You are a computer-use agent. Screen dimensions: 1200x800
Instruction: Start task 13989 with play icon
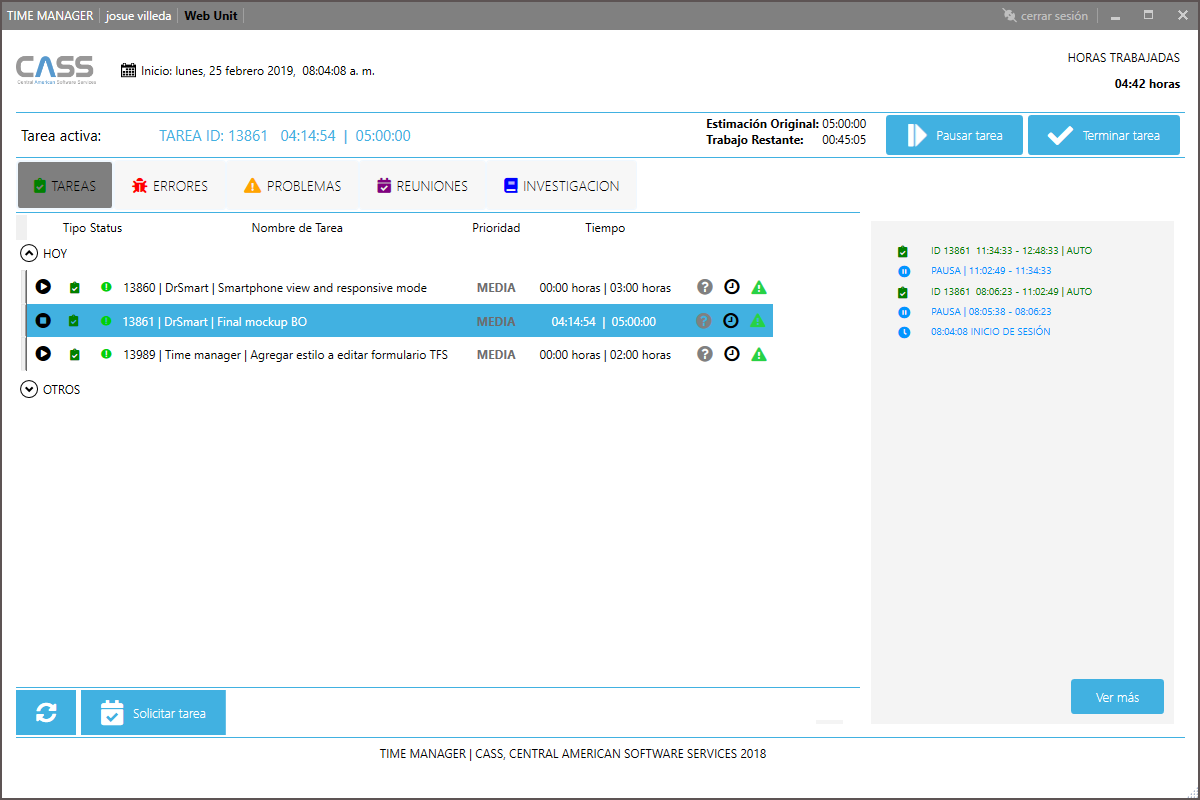[43, 354]
